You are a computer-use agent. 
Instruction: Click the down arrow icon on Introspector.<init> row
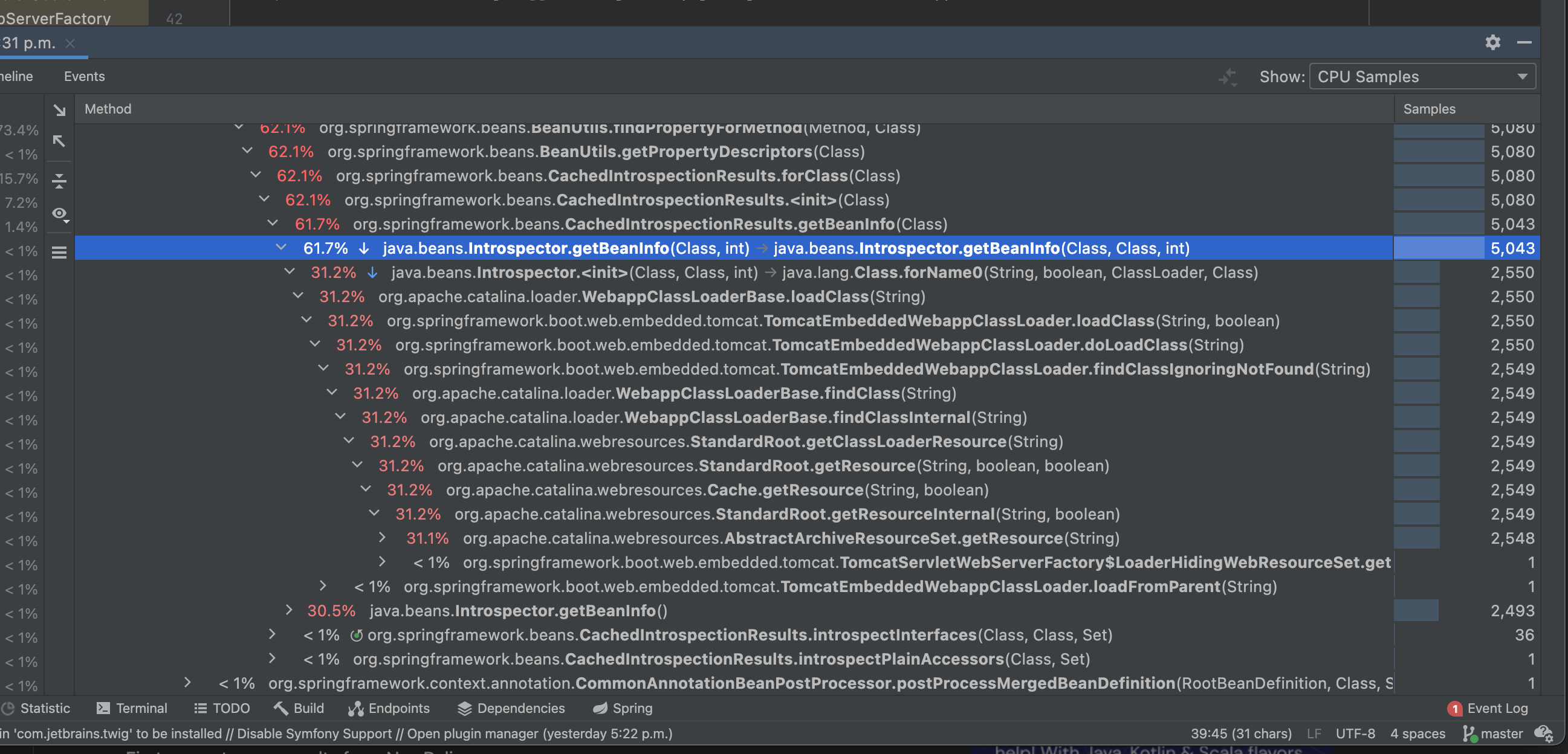click(x=372, y=272)
